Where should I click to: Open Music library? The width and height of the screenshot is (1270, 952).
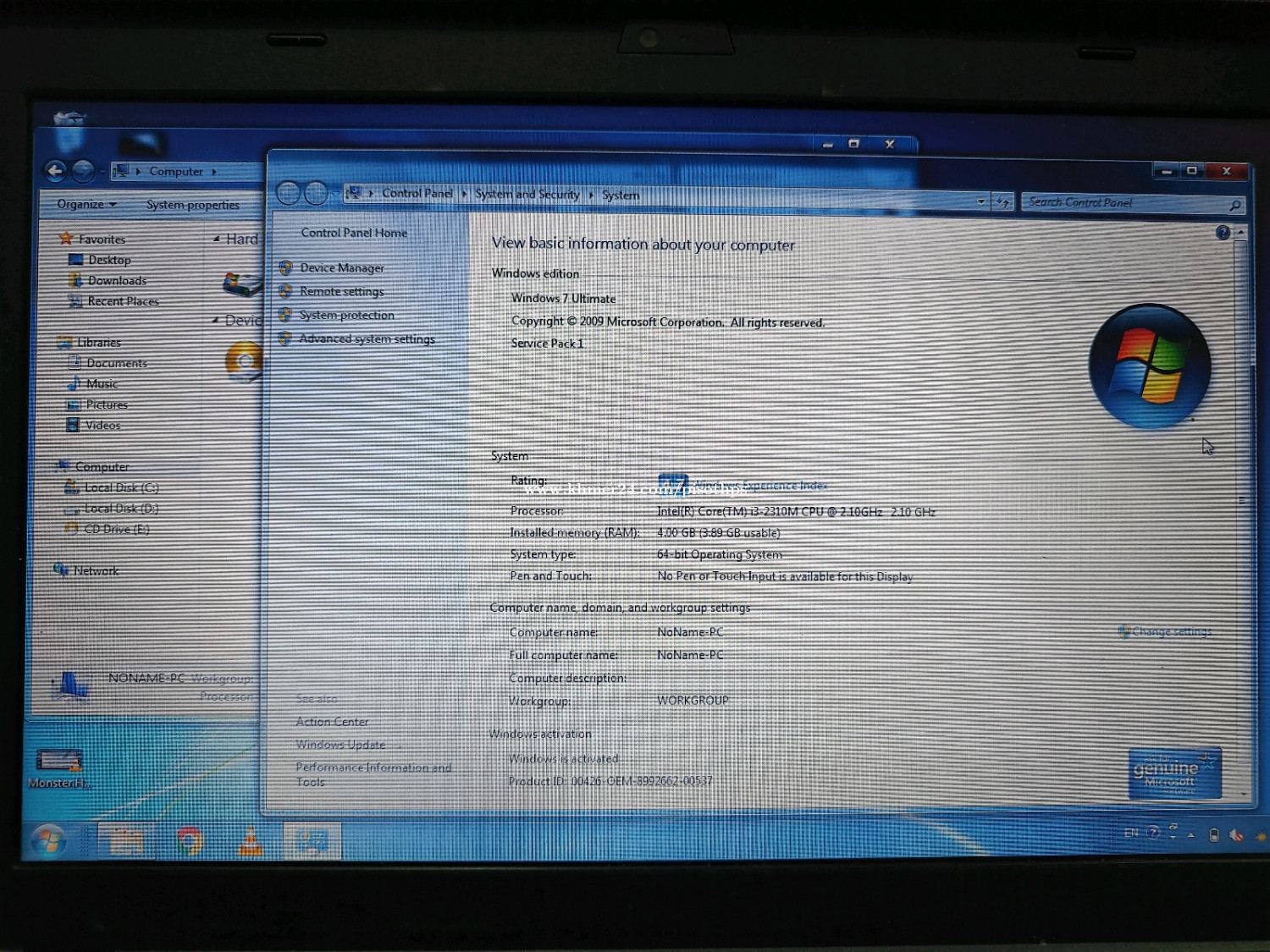102,384
